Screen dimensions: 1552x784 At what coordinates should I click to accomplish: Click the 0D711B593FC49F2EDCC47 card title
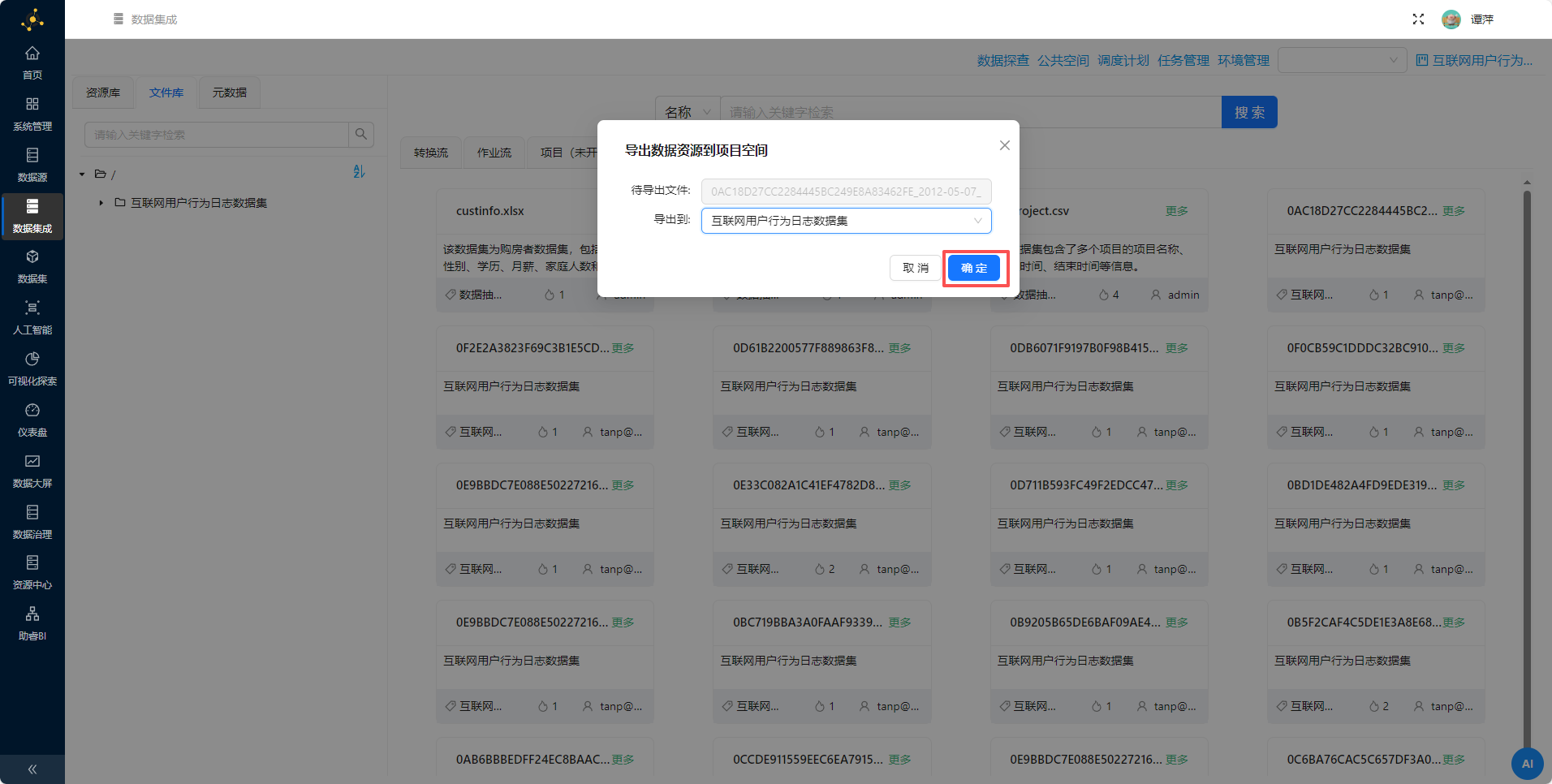(1086, 485)
